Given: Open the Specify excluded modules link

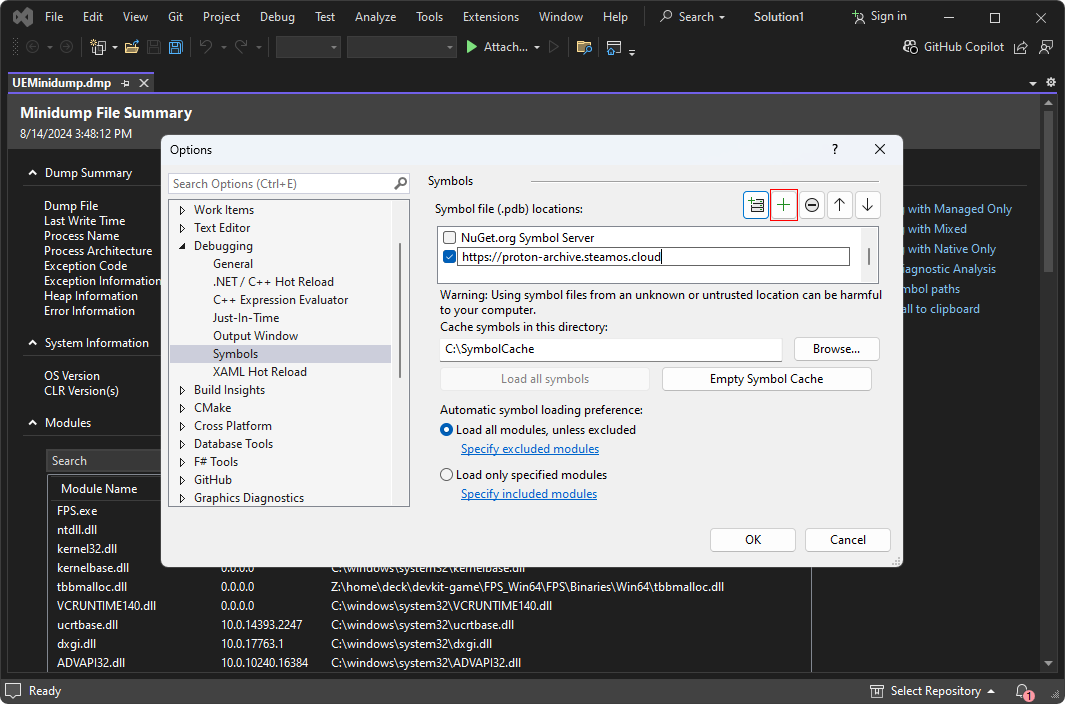Looking at the screenshot, I should (x=530, y=449).
